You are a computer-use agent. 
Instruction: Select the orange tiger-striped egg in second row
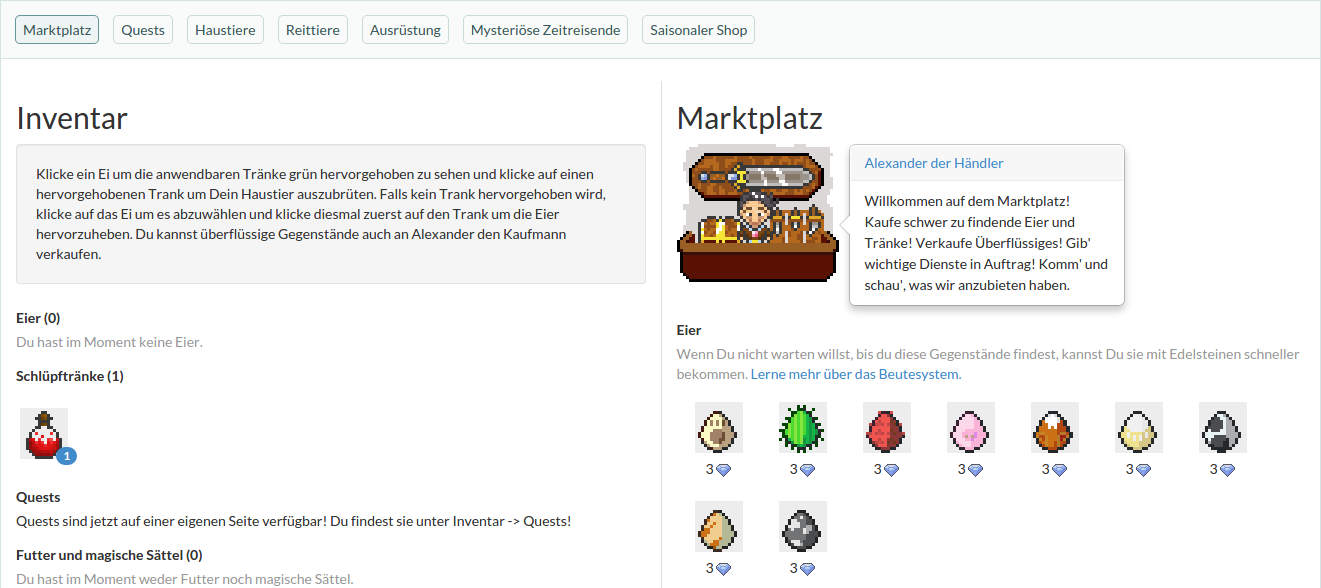click(x=719, y=527)
